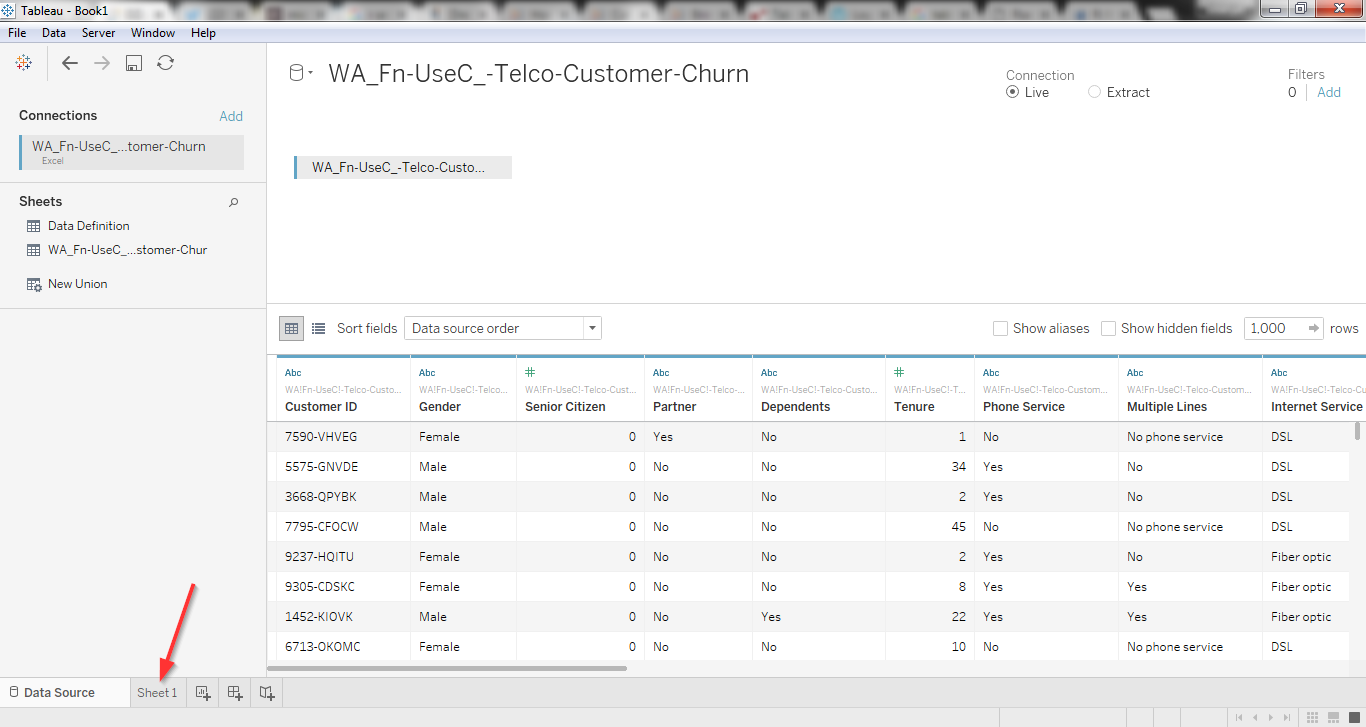Click the refresh data source icon
Image resolution: width=1366 pixels, height=727 pixels.
pos(165,63)
